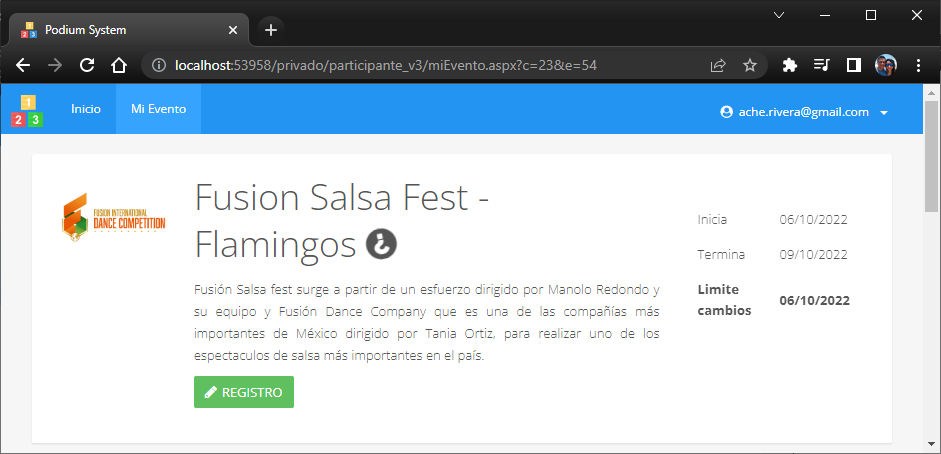
Task: Click the REGISTRO green button
Action: pos(244,392)
